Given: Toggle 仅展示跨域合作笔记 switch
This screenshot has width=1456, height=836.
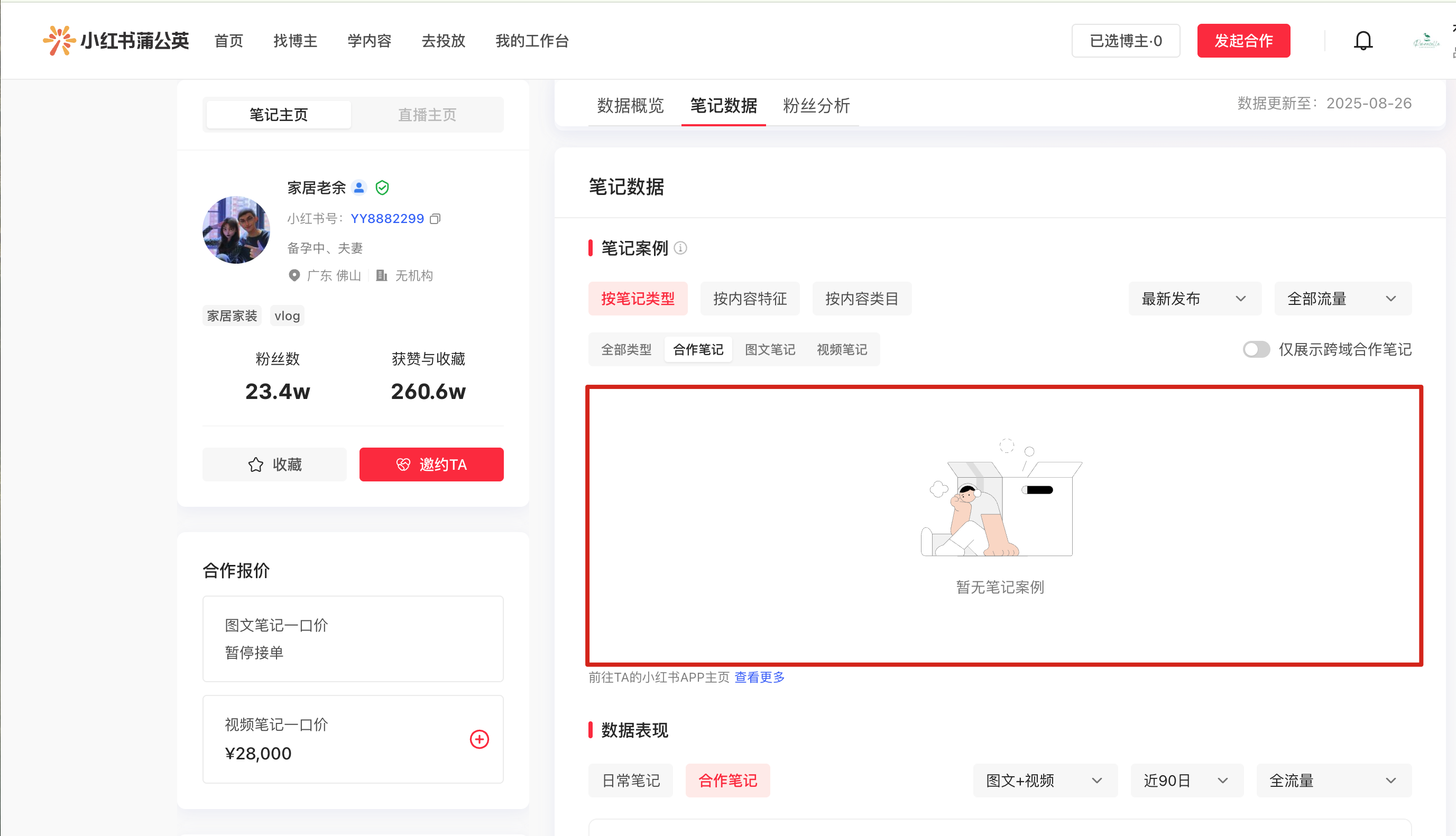Looking at the screenshot, I should coord(1256,349).
